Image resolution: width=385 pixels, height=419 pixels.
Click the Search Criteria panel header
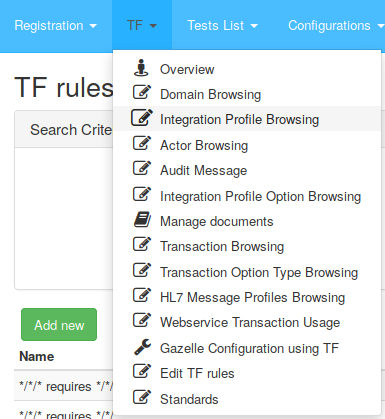coord(64,129)
